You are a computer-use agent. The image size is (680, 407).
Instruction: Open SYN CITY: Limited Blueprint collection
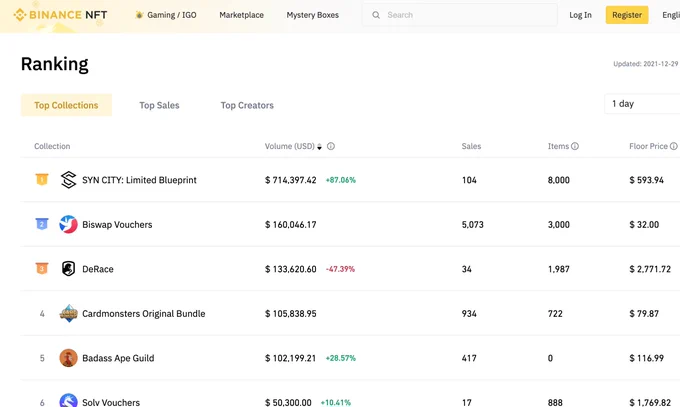point(139,180)
